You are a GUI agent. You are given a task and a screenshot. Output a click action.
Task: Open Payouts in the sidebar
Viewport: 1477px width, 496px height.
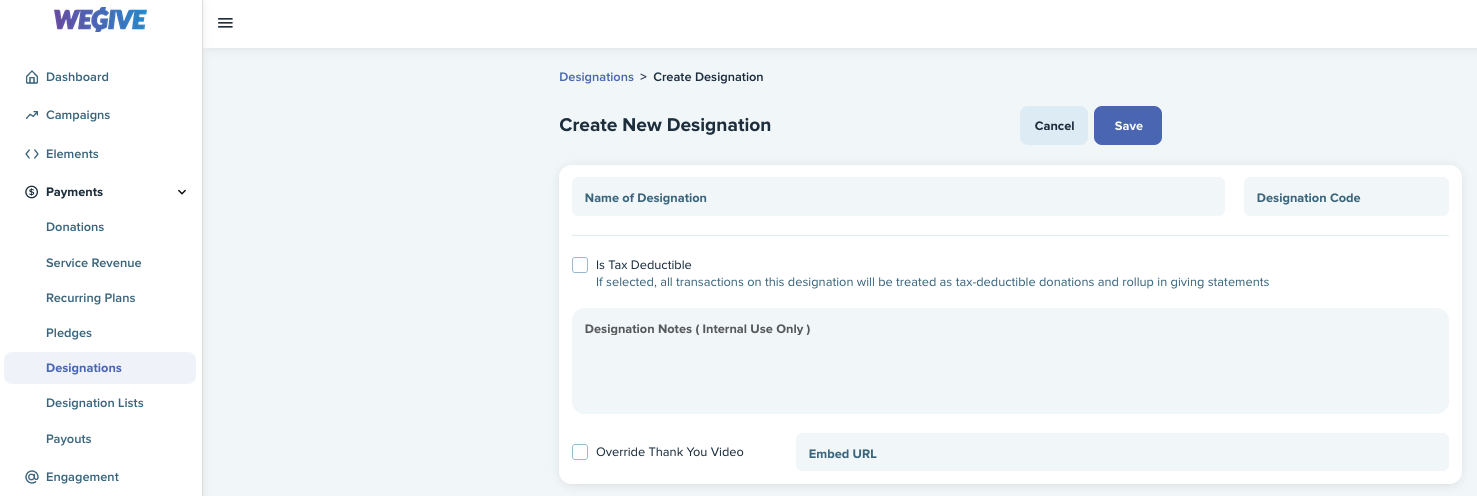69,439
